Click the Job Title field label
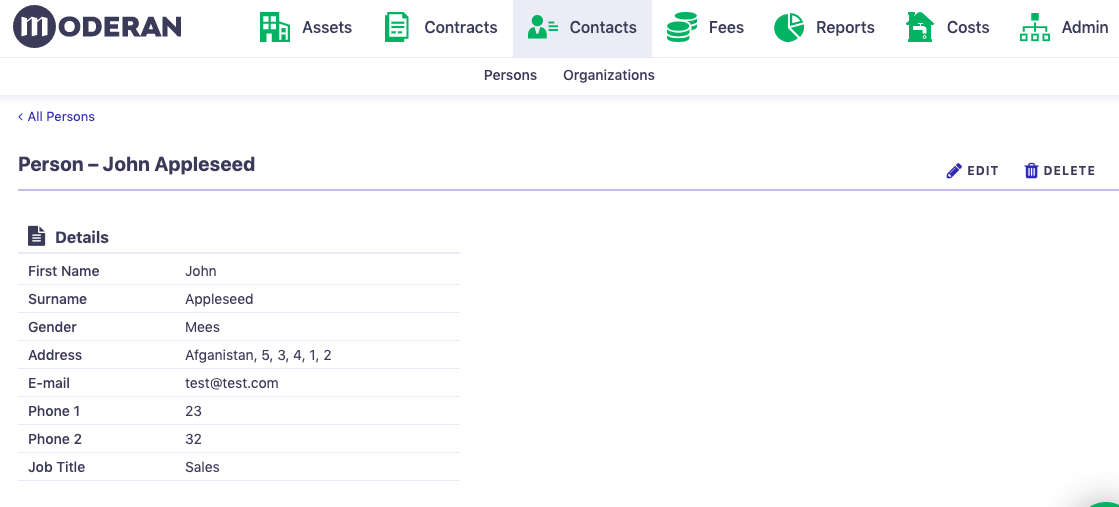 pyautogui.click(x=56, y=467)
